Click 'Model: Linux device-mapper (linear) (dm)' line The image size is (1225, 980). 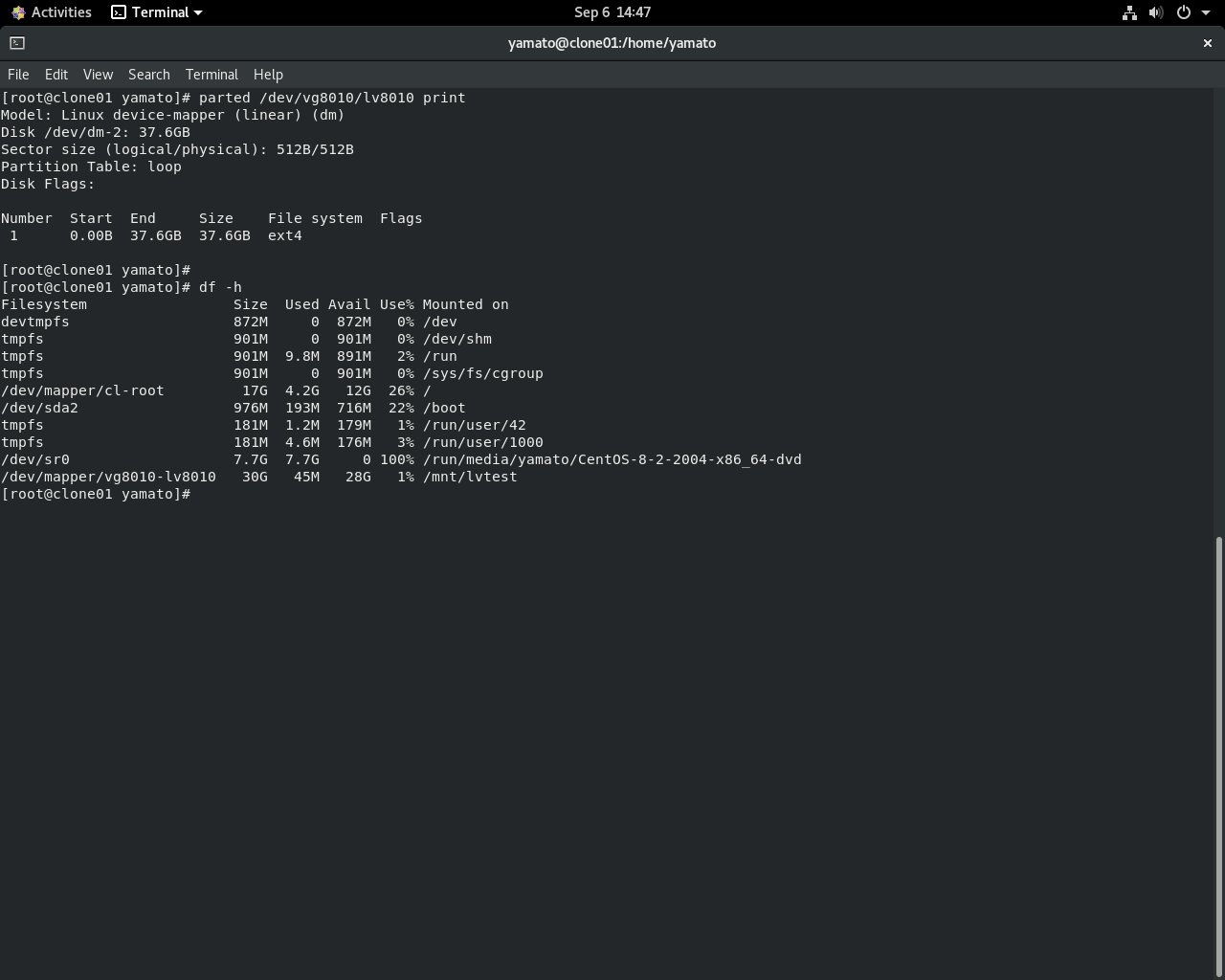172,115
